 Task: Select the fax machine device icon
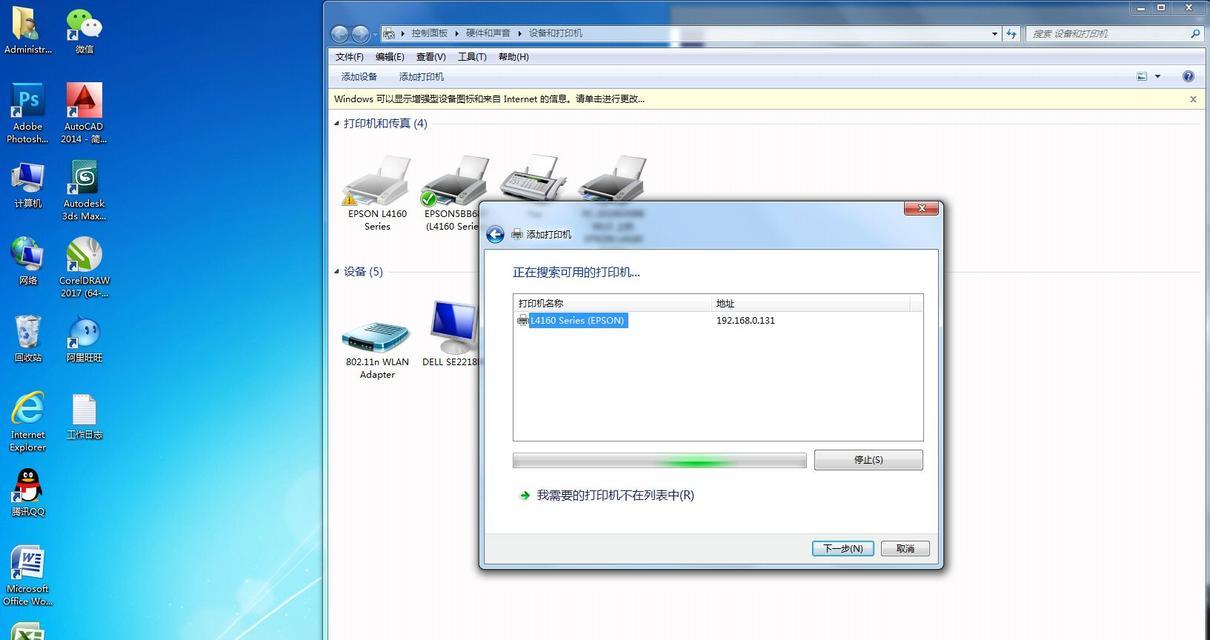tap(532, 180)
